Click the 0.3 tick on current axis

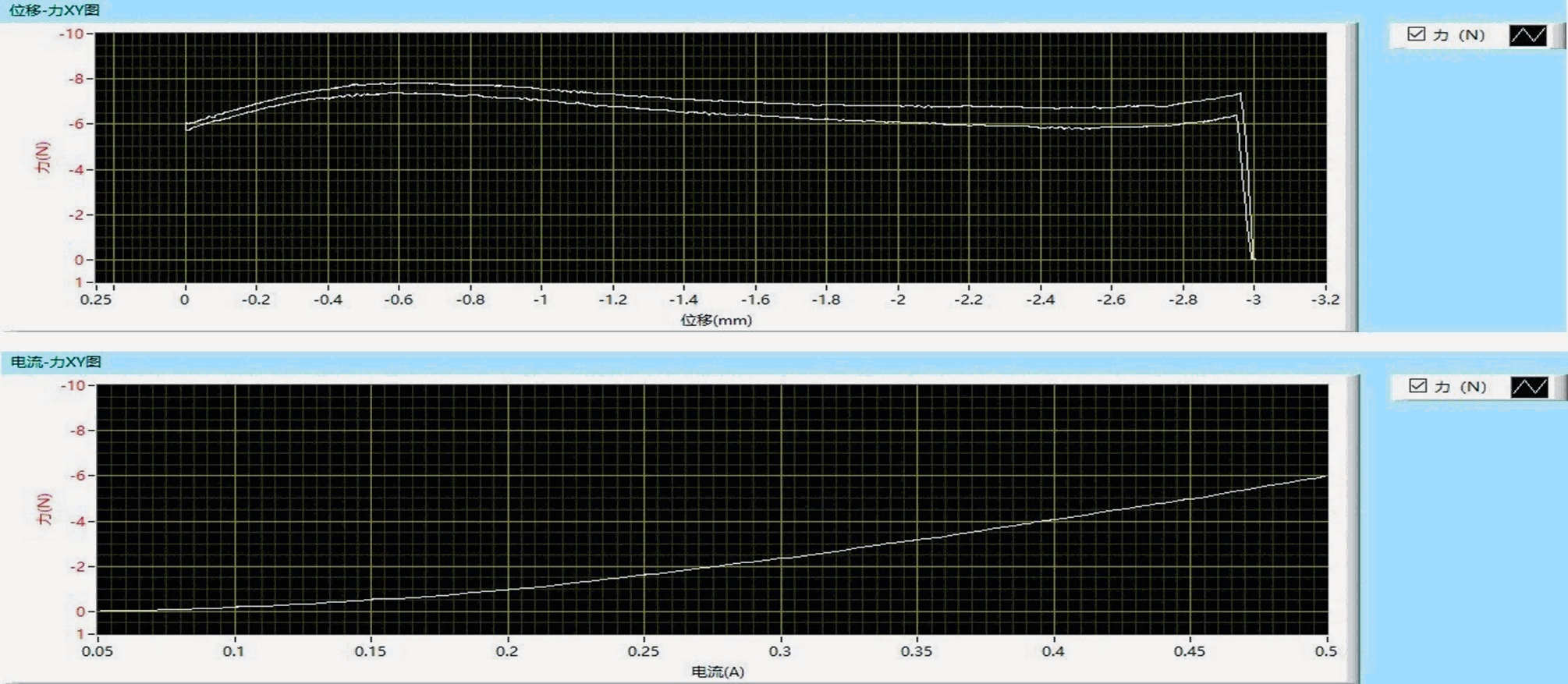pos(780,651)
